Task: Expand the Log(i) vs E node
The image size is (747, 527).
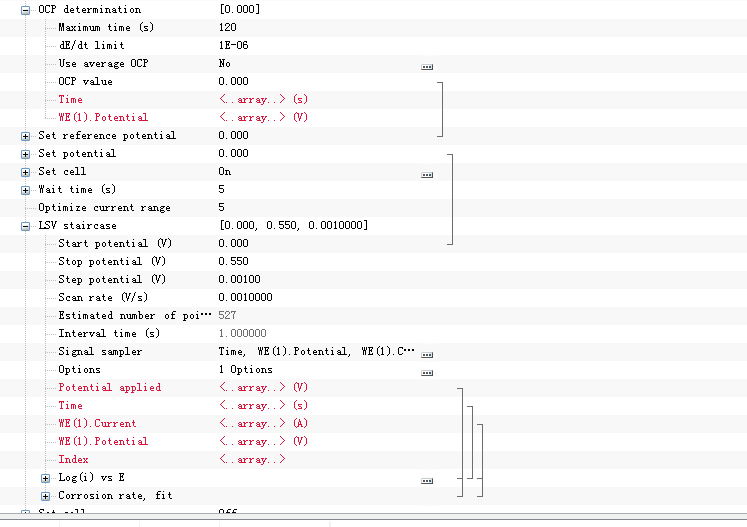Action: 45,478
